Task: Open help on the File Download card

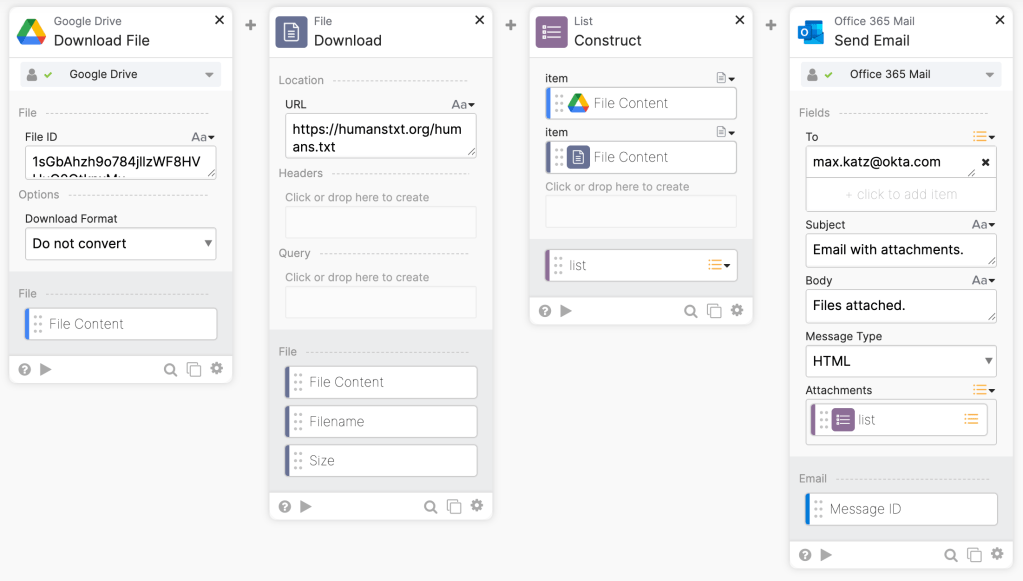Action: [x=284, y=506]
